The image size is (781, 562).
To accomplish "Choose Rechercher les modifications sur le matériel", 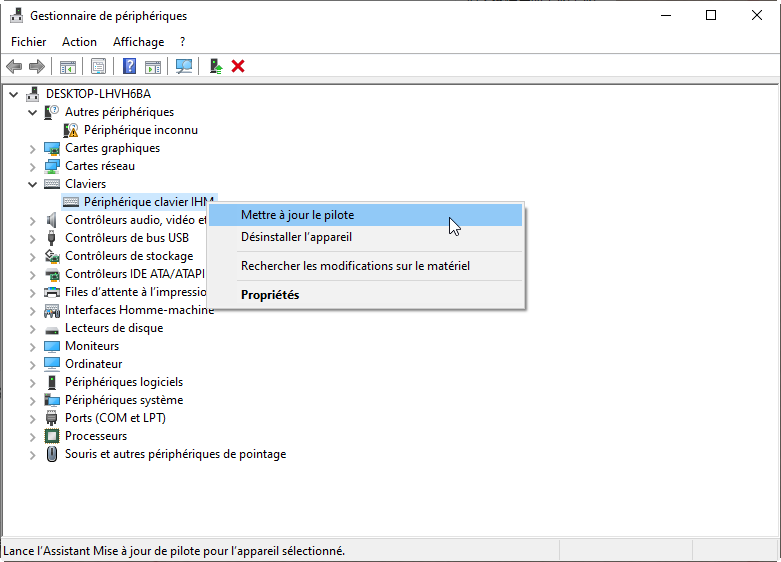I will click(365, 266).
